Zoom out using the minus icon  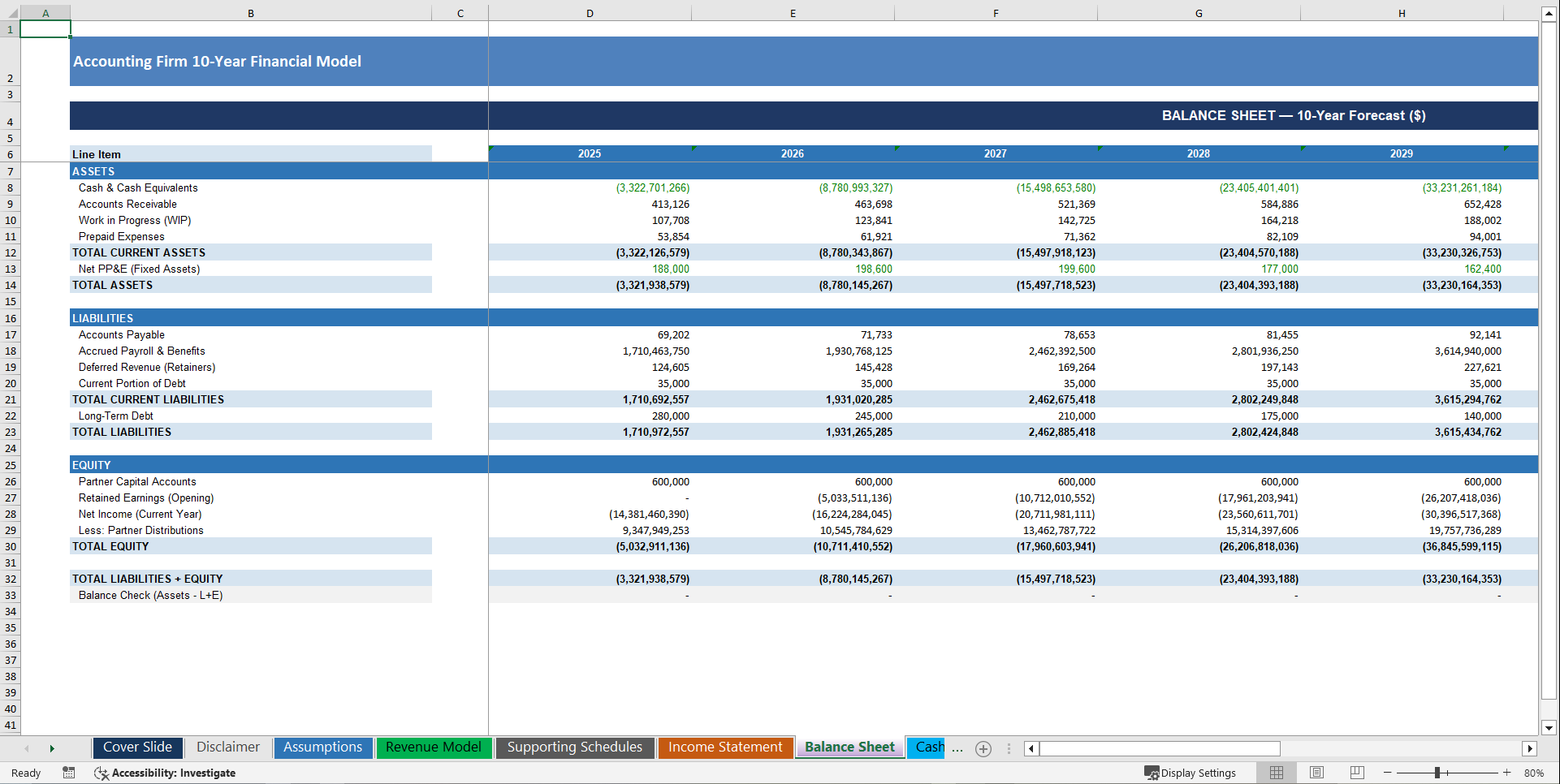[1389, 773]
